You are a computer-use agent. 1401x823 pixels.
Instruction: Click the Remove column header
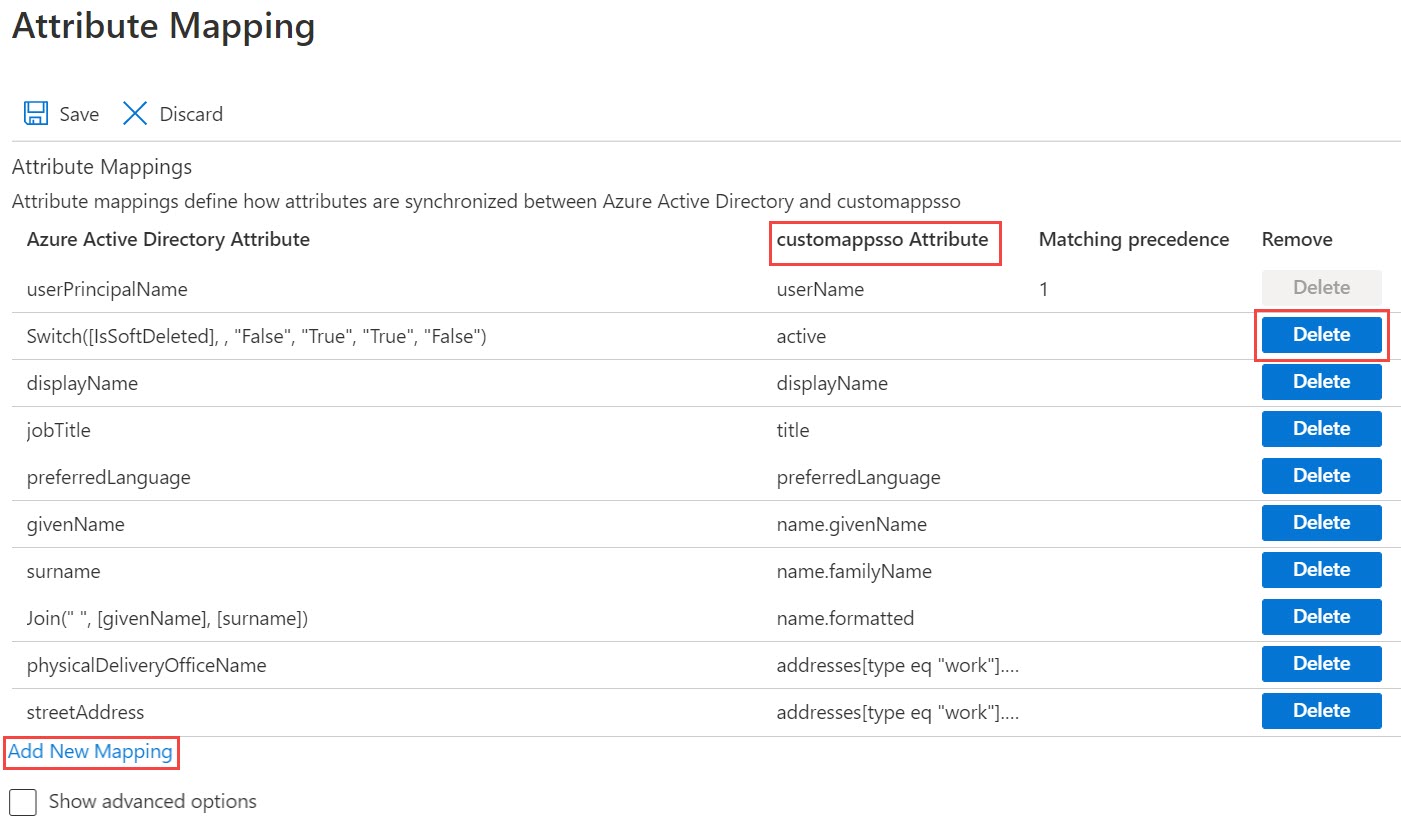pos(1297,240)
